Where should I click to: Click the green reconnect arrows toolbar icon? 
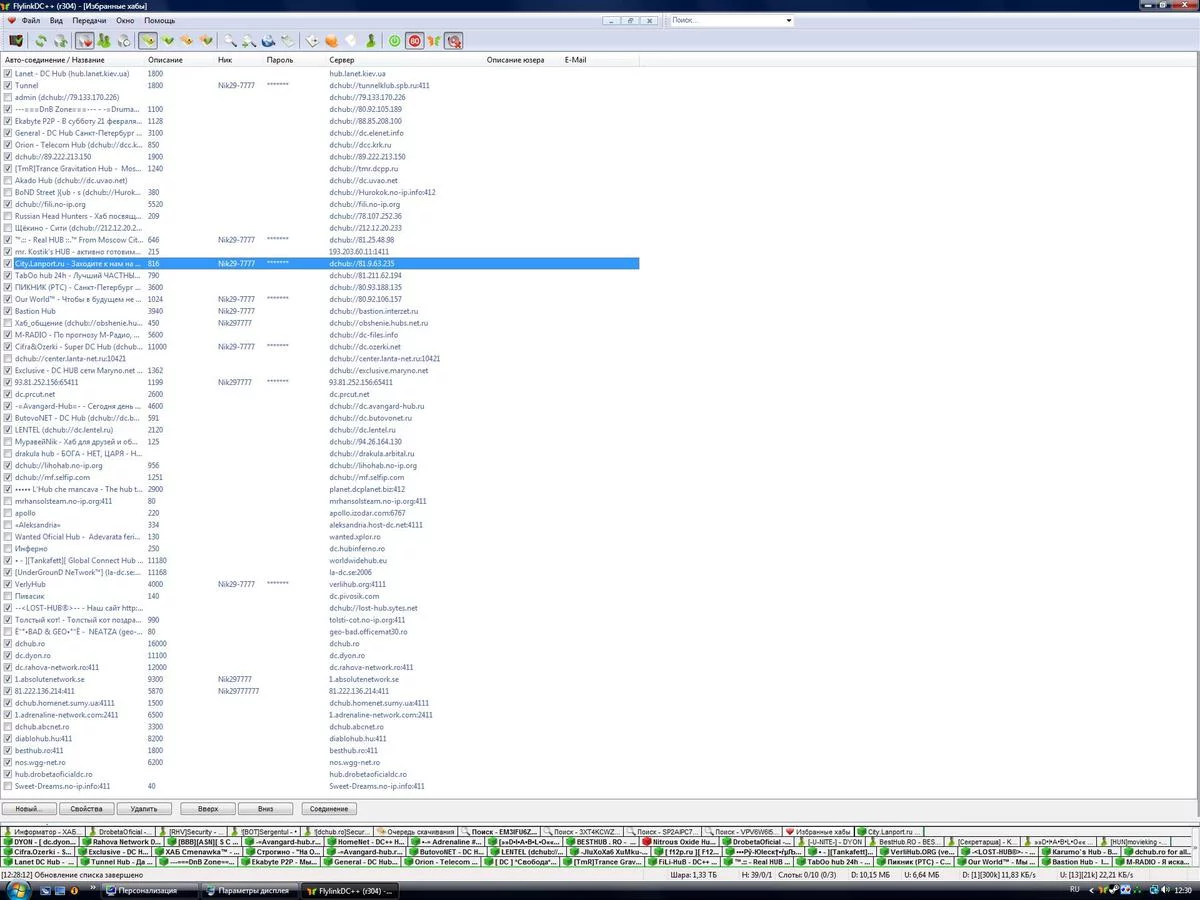[41, 41]
